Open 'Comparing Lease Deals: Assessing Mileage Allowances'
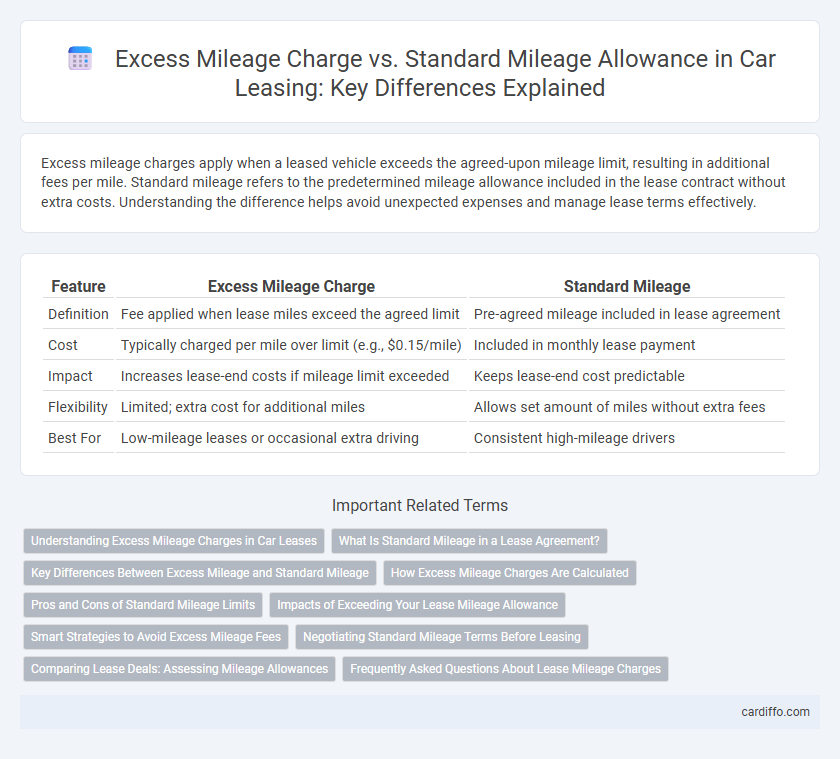The width and height of the screenshot is (840, 759). 179,669
